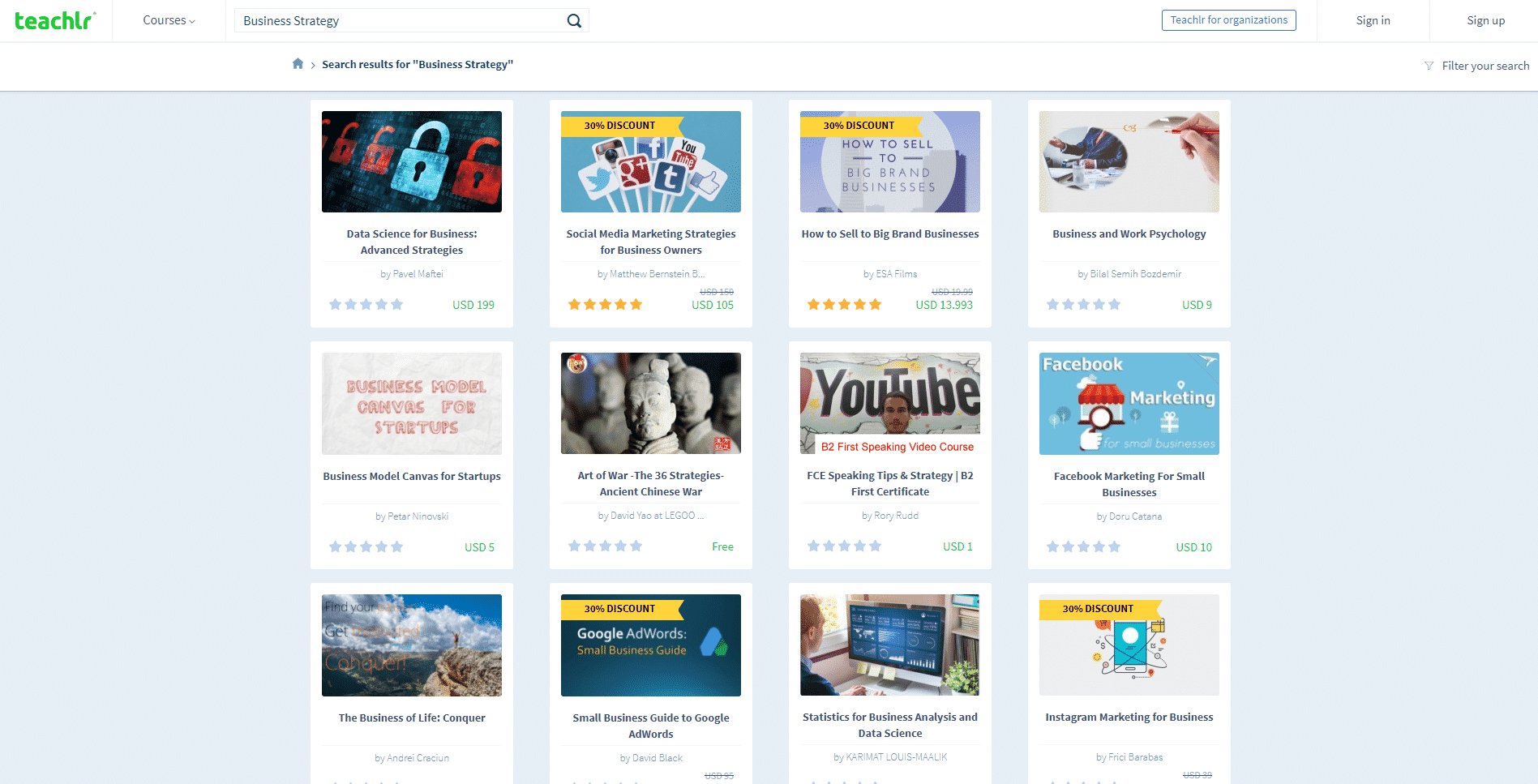Click title The Business of Life: Conquer

click(412, 718)
